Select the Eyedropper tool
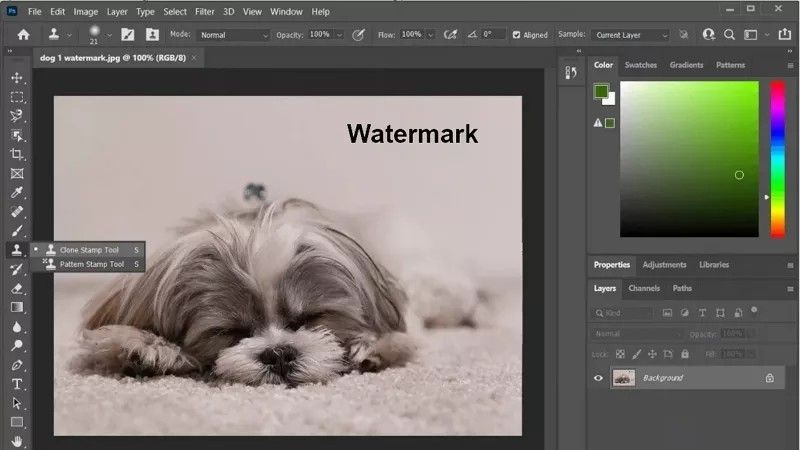This screenshot has height=450, width=800. 17,192
